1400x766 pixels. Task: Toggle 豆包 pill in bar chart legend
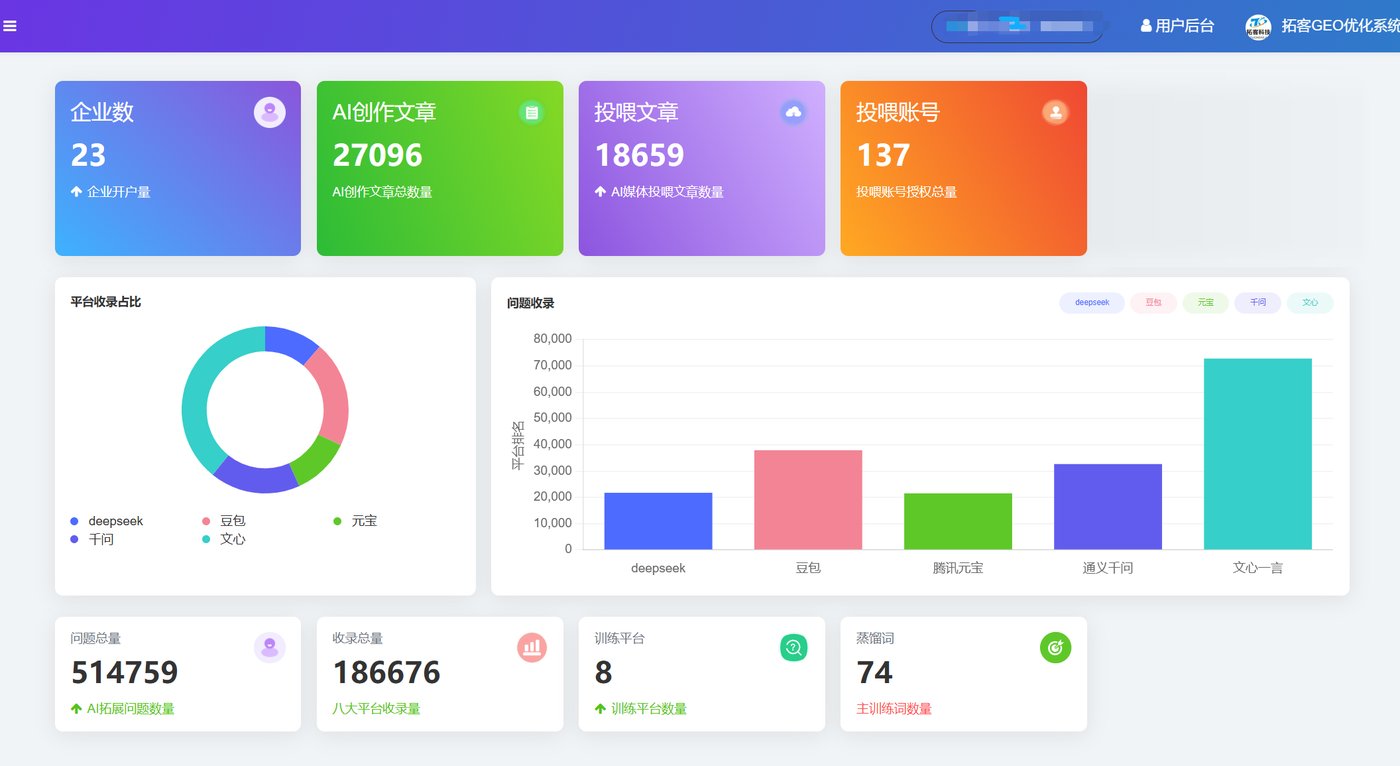(x=1154, y=303)
